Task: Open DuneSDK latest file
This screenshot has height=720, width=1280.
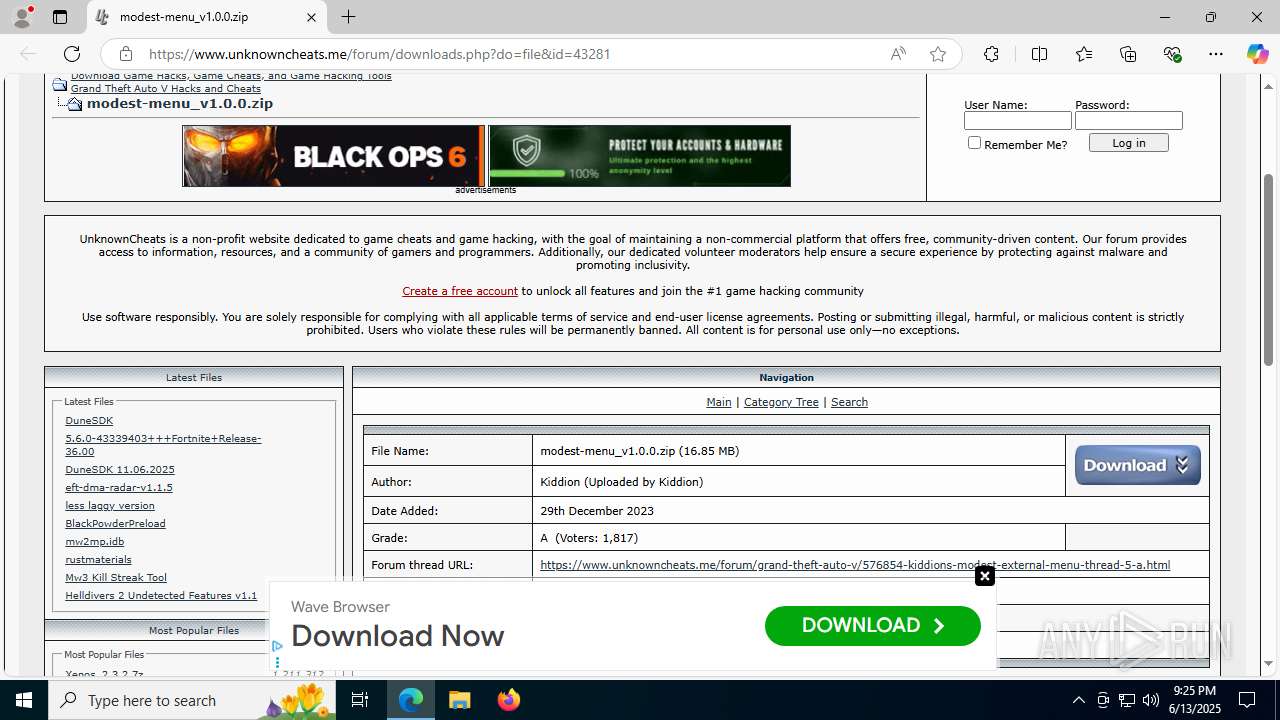Action: (x=89, y=421)
